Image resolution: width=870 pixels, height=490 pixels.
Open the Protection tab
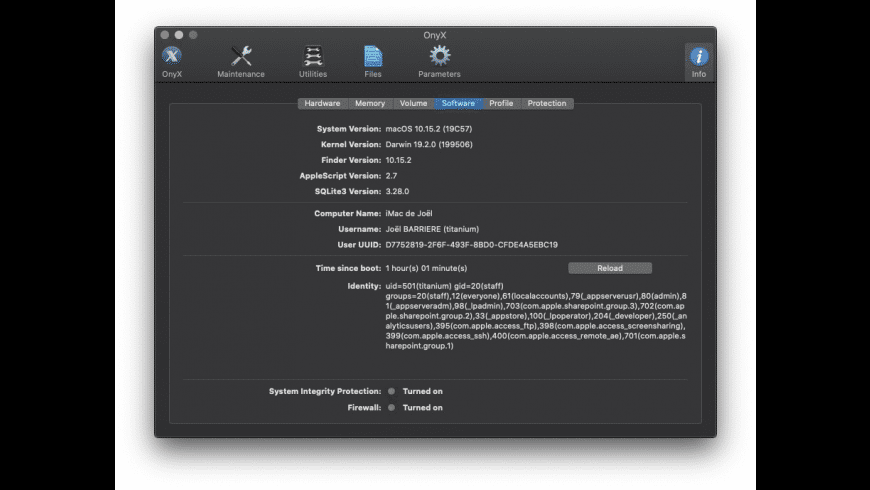[547, 103]
